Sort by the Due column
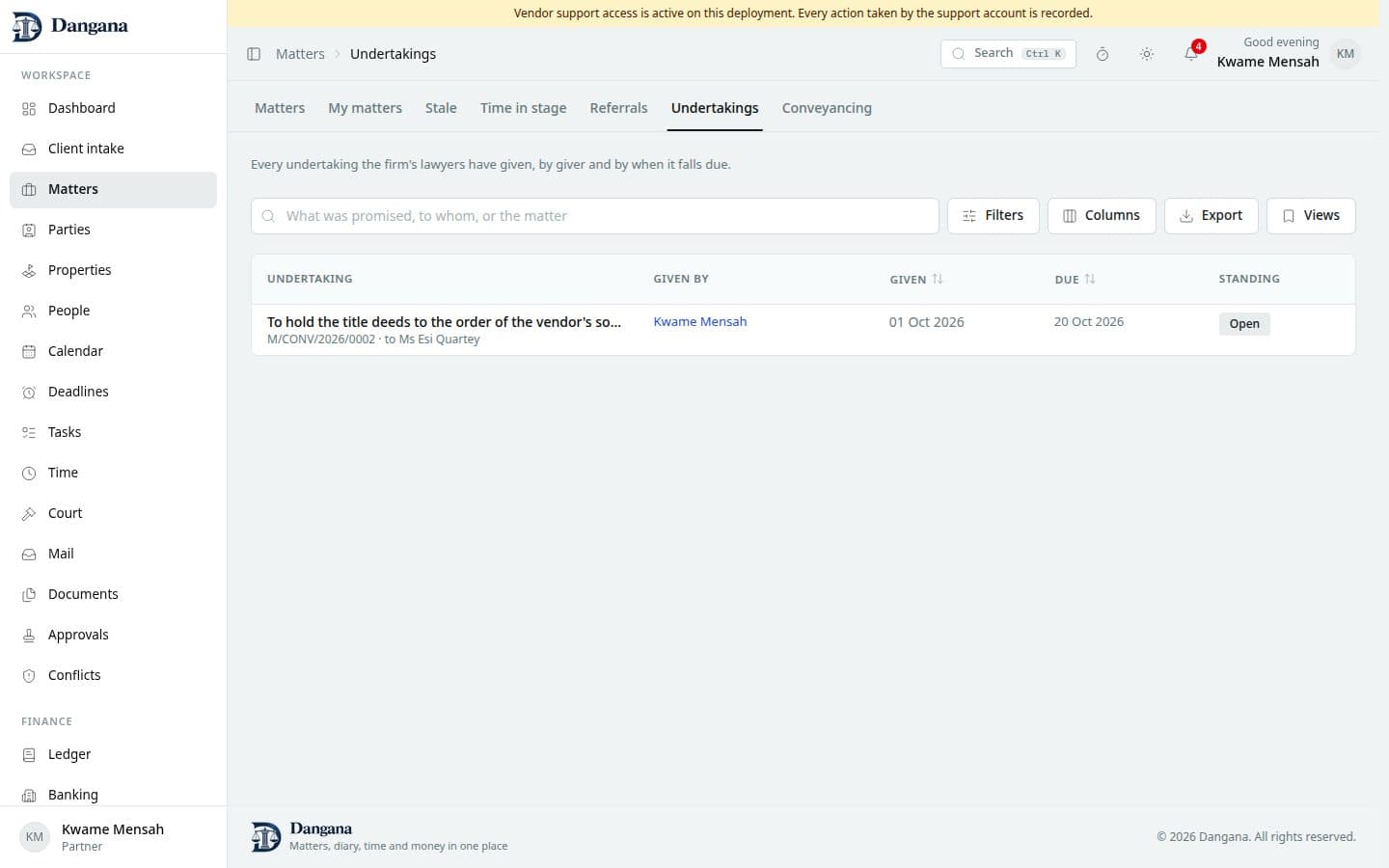1389x868 pixels. point(1075,279)
